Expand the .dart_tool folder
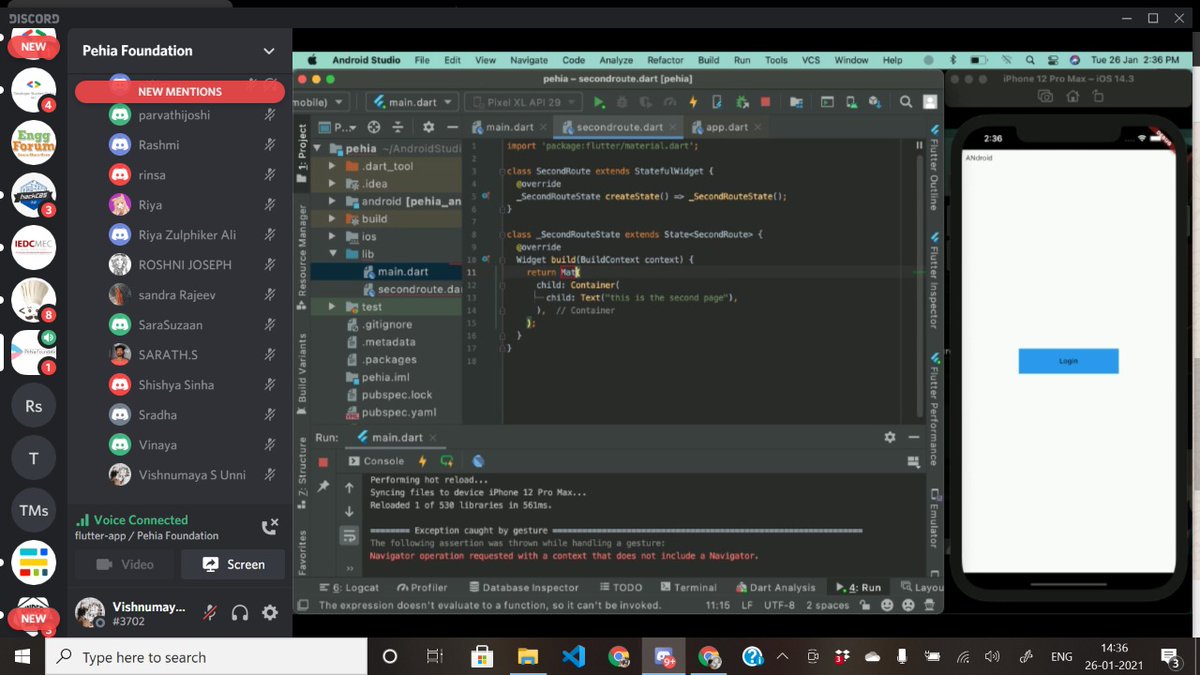1200x675 pixels. click(x=332, y=166)
